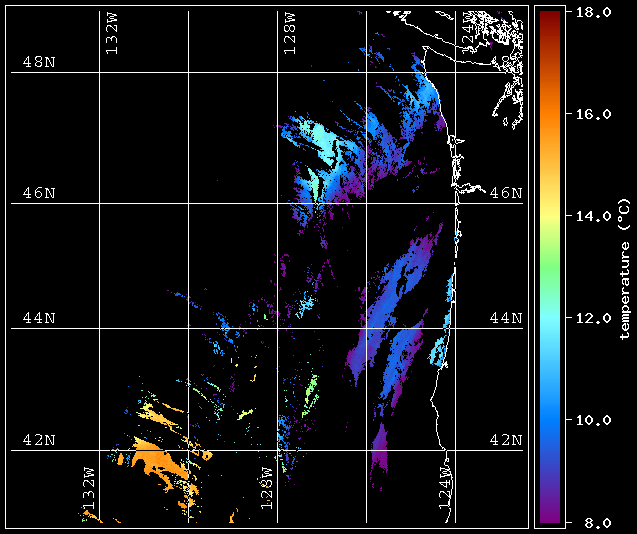Click the bottom 128W longitude label

click(266, 488)
